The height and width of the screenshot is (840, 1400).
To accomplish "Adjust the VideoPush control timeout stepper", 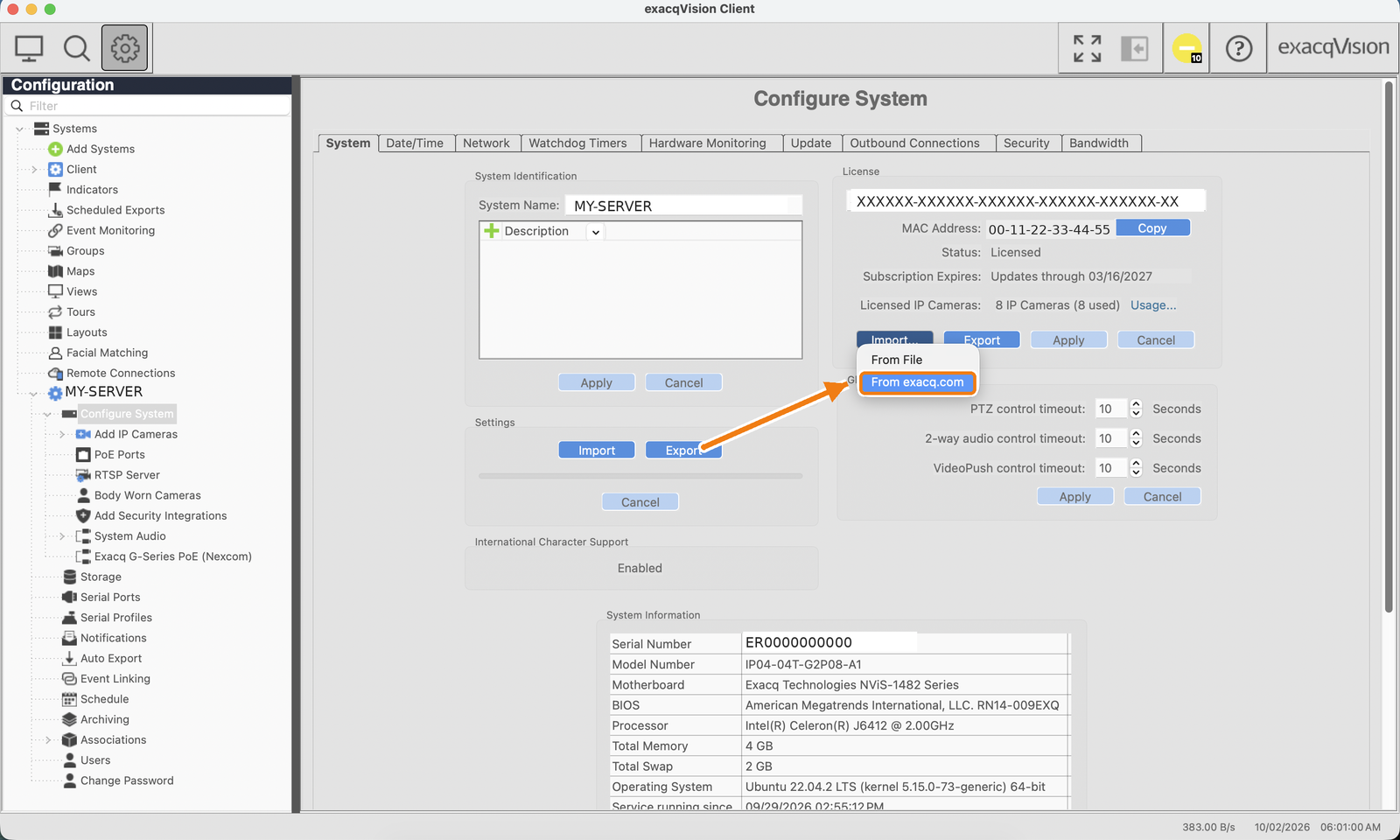I will (1136, 468).
